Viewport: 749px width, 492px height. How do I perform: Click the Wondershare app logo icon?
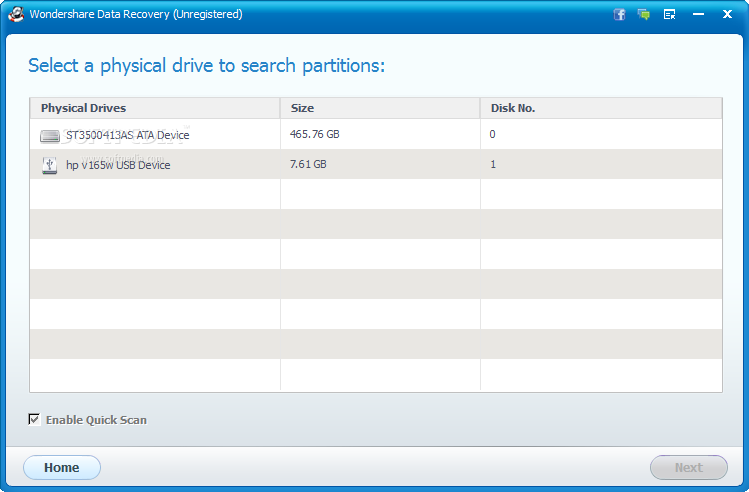click(x=16, y=14)
